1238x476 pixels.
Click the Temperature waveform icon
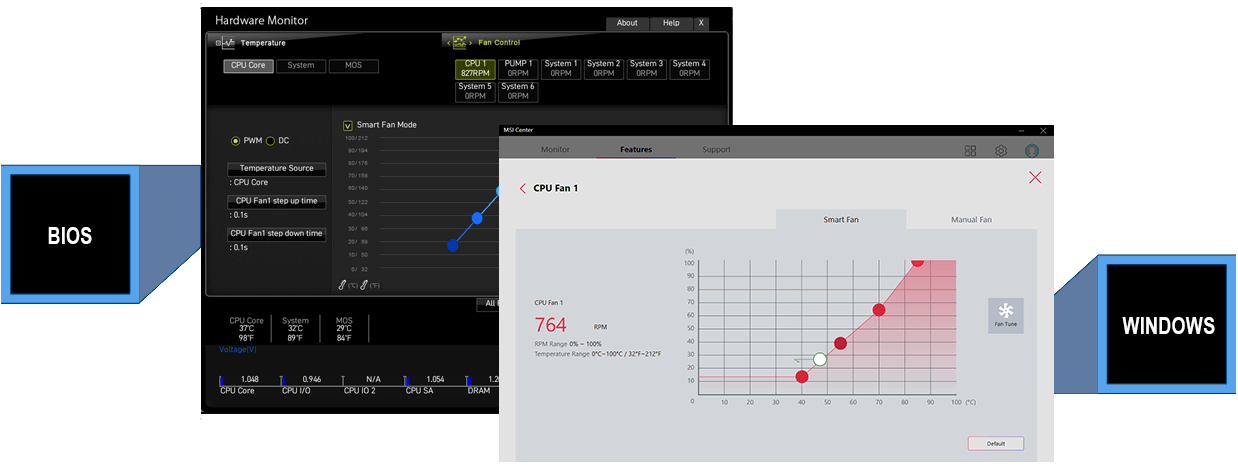(228, 43)
